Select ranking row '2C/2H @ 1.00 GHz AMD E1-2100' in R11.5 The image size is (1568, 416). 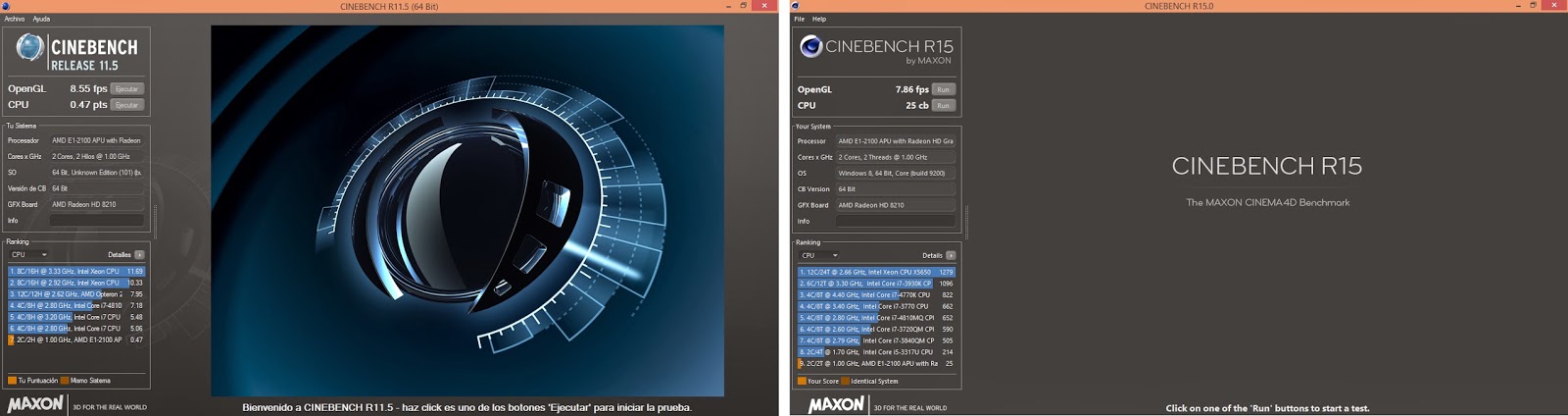[x=76, y=339]
